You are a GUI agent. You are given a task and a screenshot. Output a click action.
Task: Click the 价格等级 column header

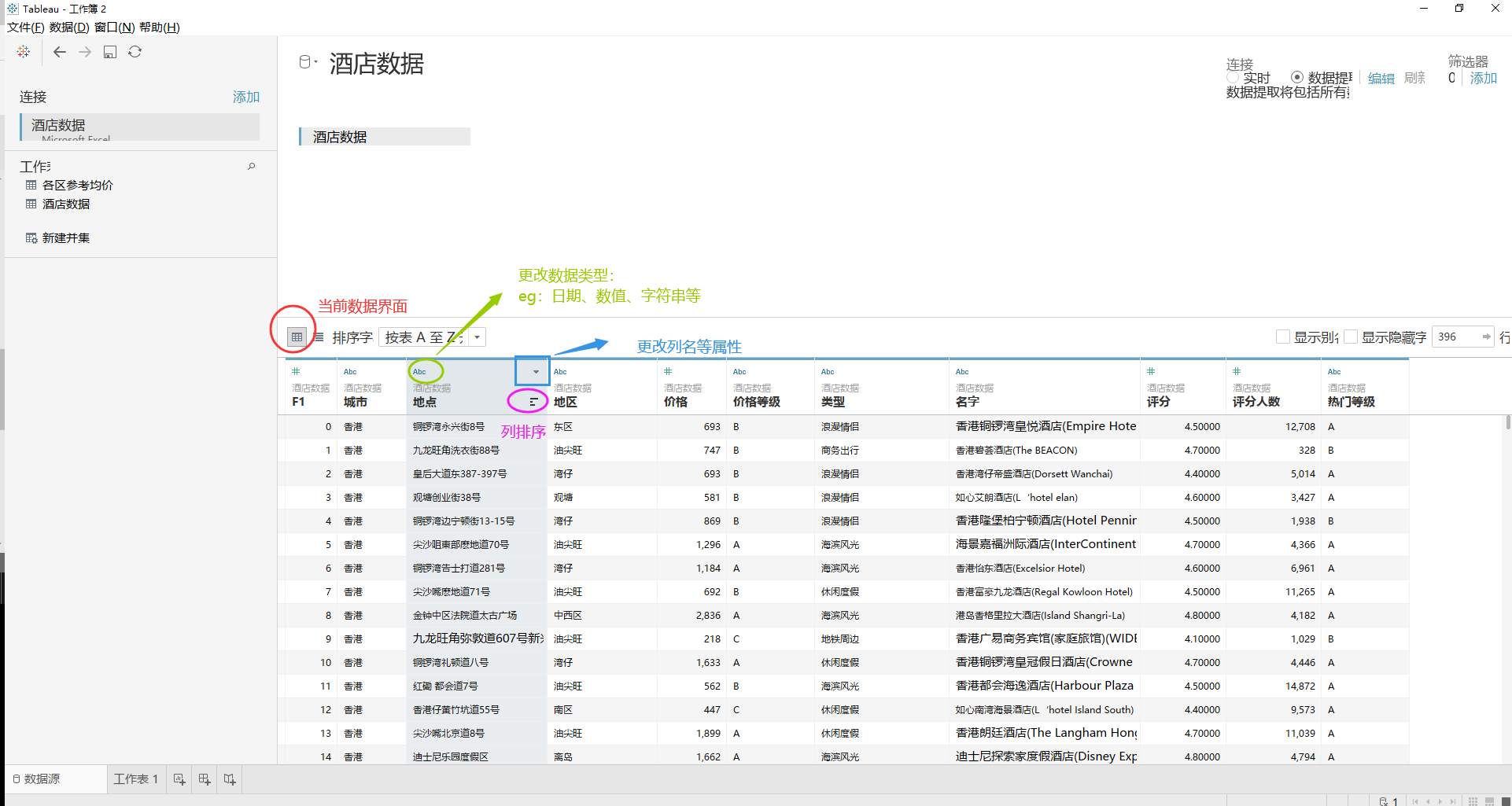756,402
